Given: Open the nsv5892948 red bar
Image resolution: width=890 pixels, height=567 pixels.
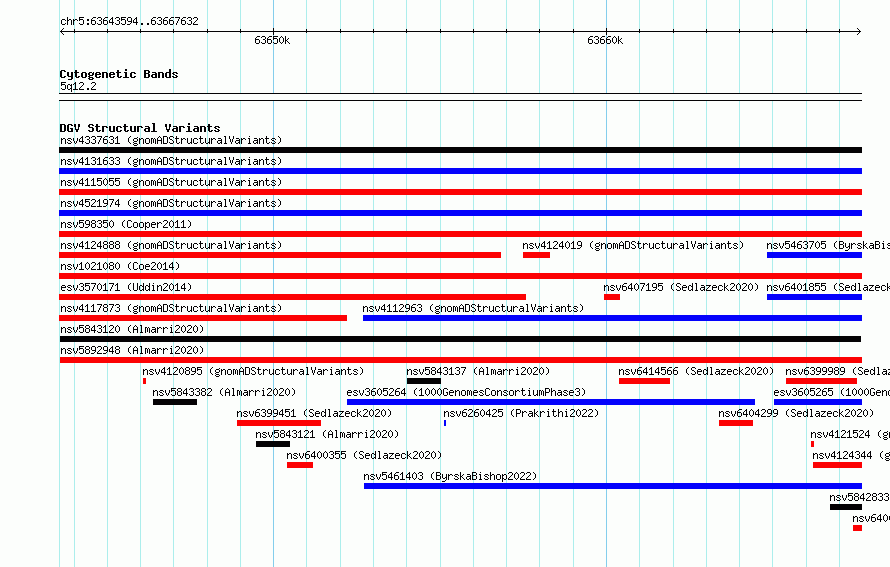Looking at the screenshot, I should [460, 360].
